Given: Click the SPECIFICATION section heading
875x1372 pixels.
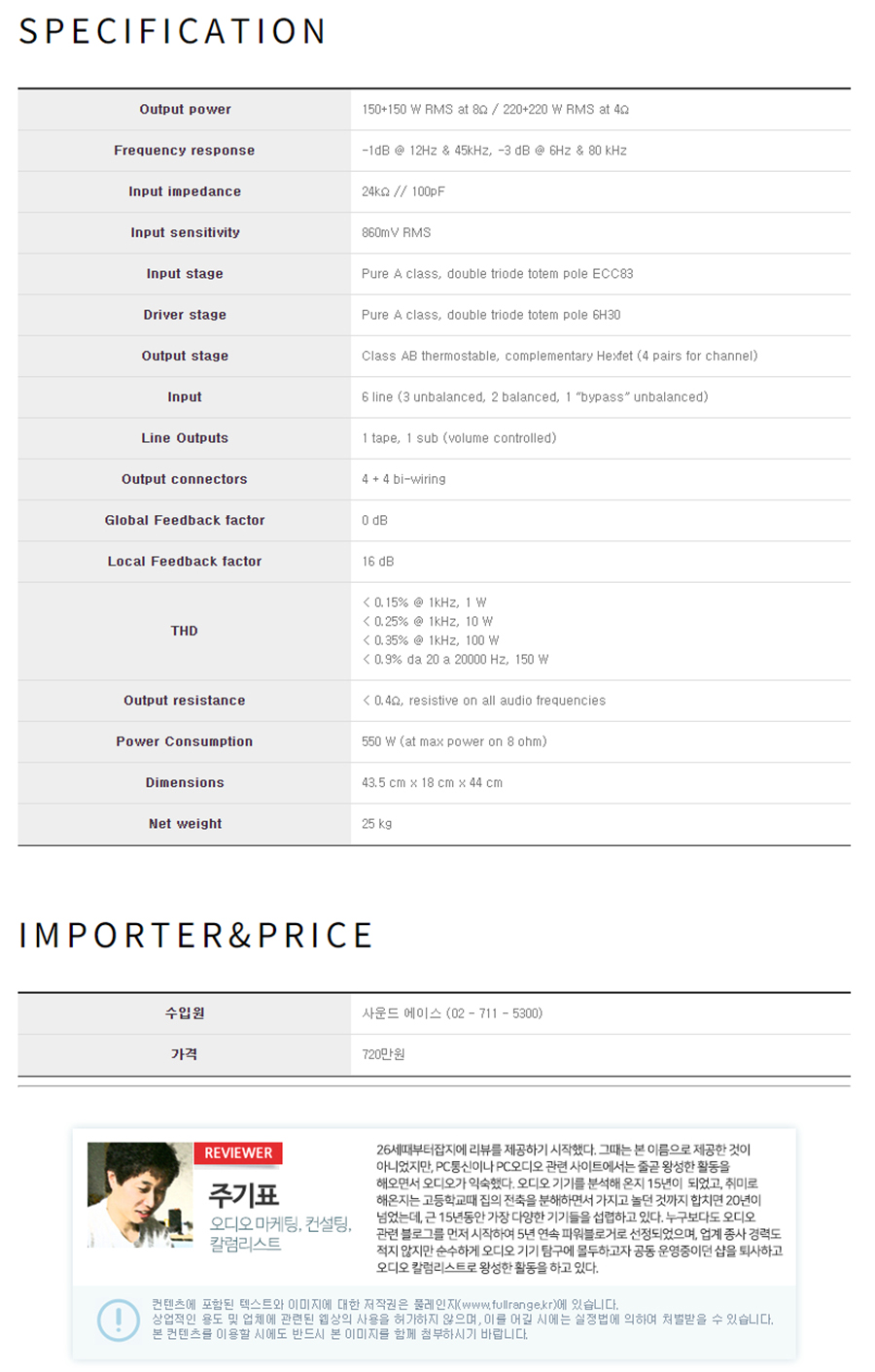Looking at the screenshot, I should pos(173,31).
